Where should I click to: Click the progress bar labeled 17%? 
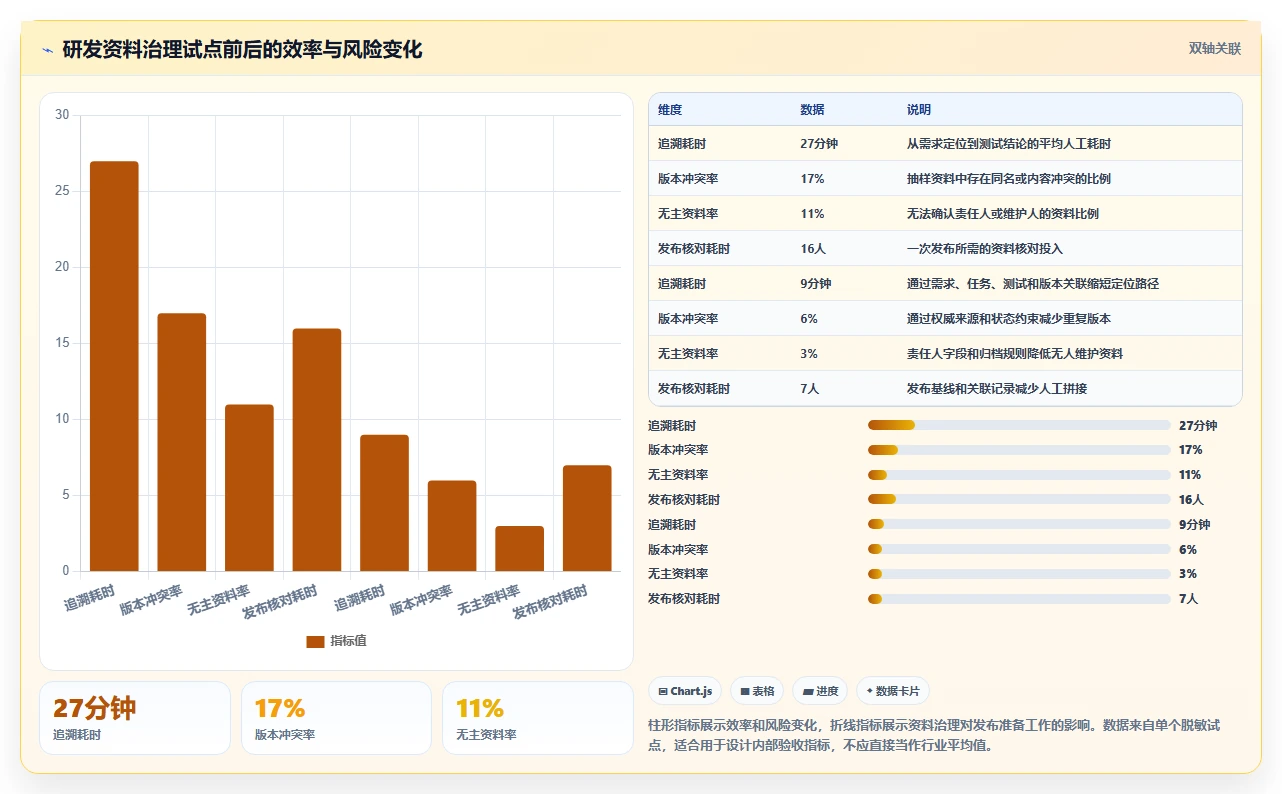(1019, 450)
